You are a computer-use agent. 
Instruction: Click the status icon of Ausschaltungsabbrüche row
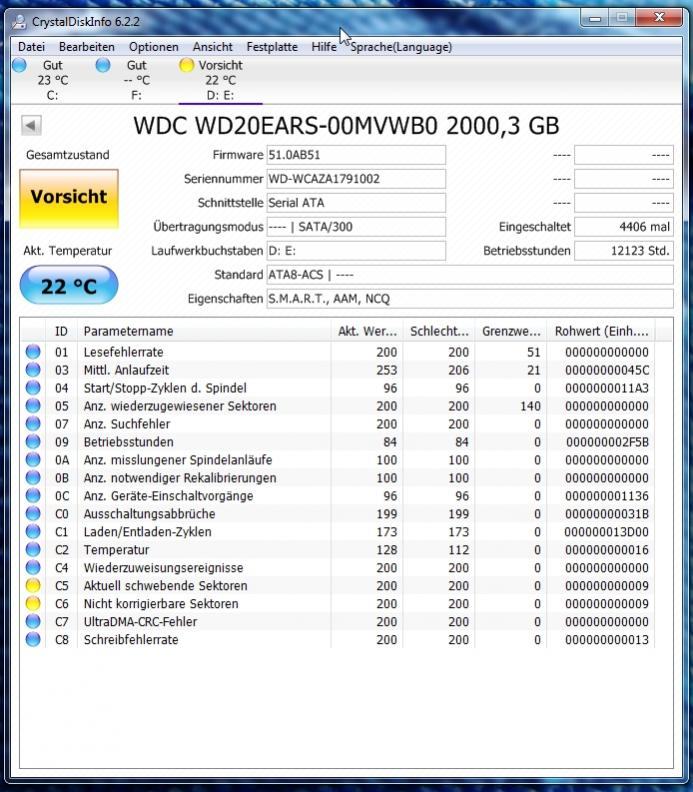pos(33,513)
